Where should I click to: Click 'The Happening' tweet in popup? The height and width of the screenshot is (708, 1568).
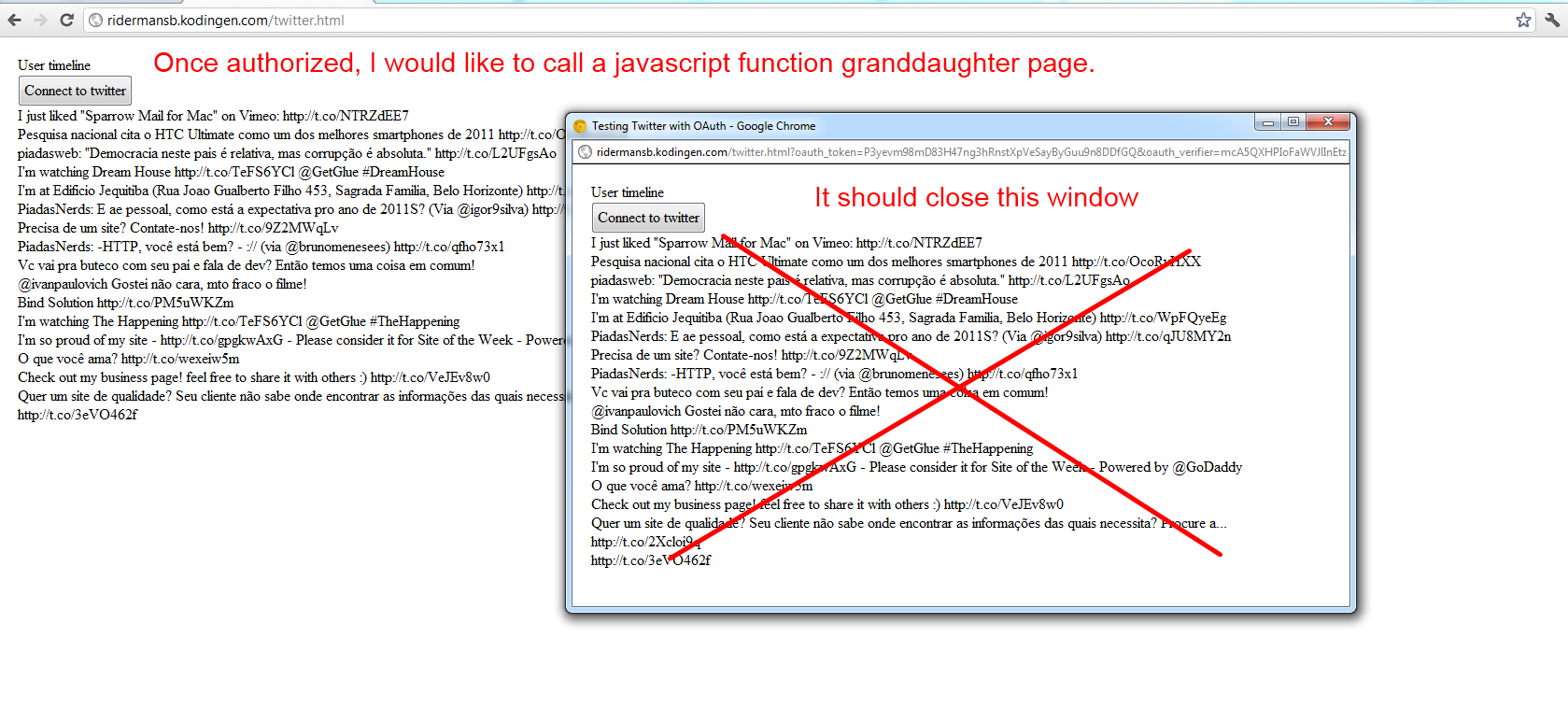click(x=812, y=448)
